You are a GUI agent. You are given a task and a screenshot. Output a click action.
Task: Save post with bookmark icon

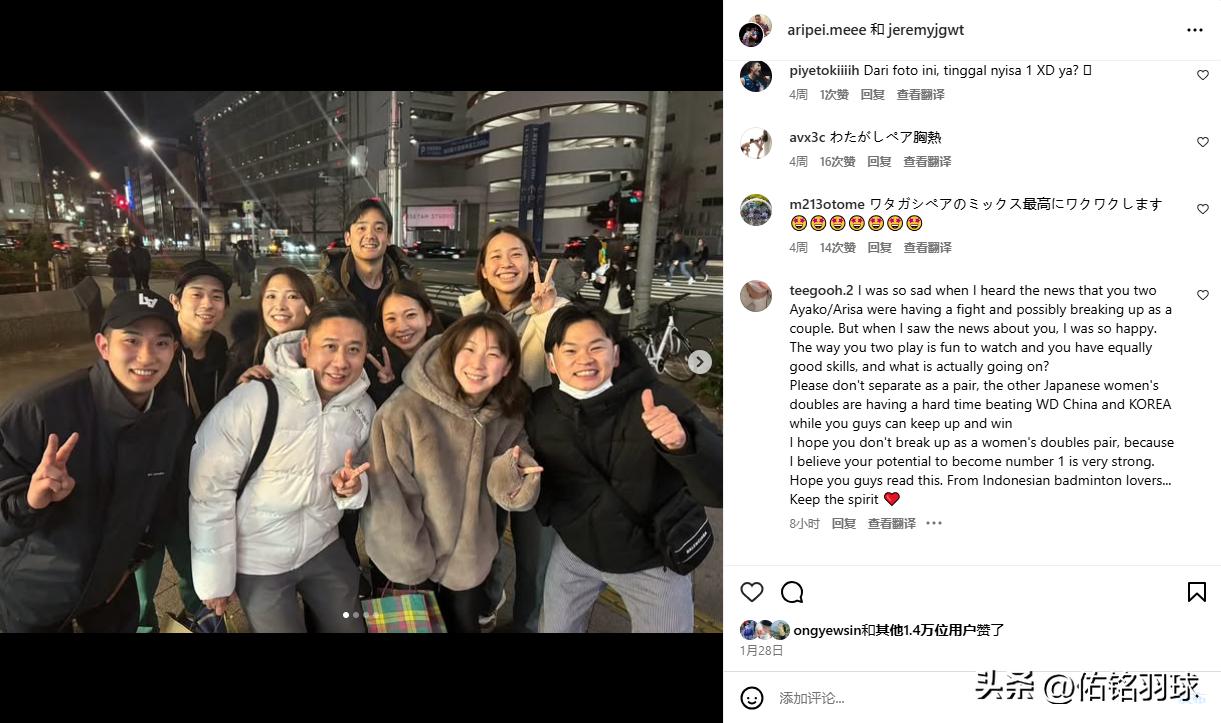click(1196, 592)
